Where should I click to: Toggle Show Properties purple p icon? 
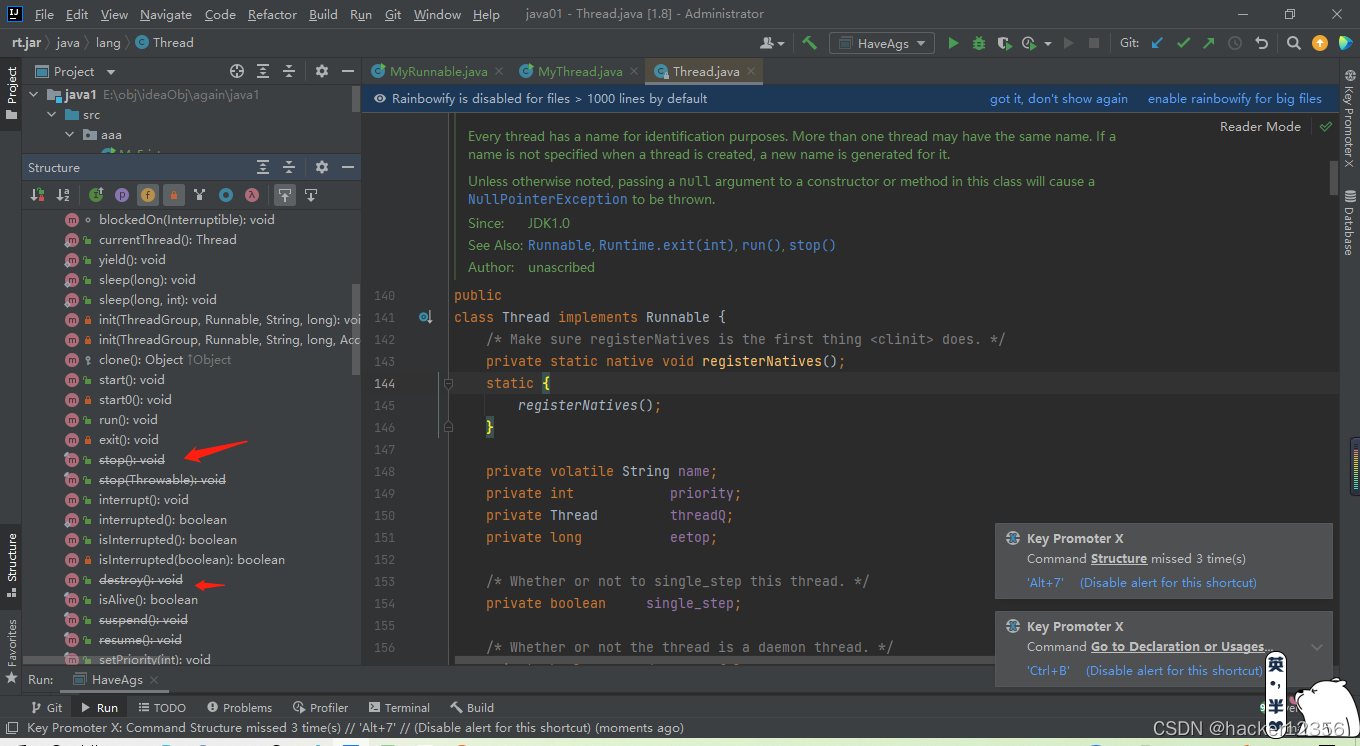(122, 195)
